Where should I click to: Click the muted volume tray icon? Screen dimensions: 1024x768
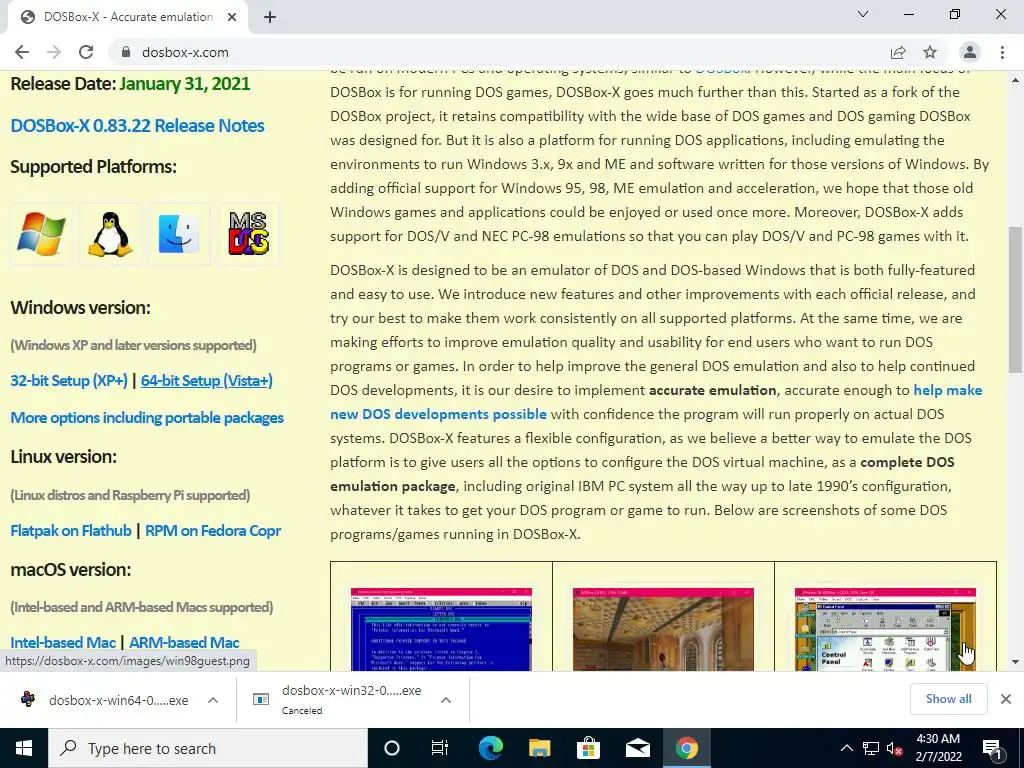(x=895, y=748)
